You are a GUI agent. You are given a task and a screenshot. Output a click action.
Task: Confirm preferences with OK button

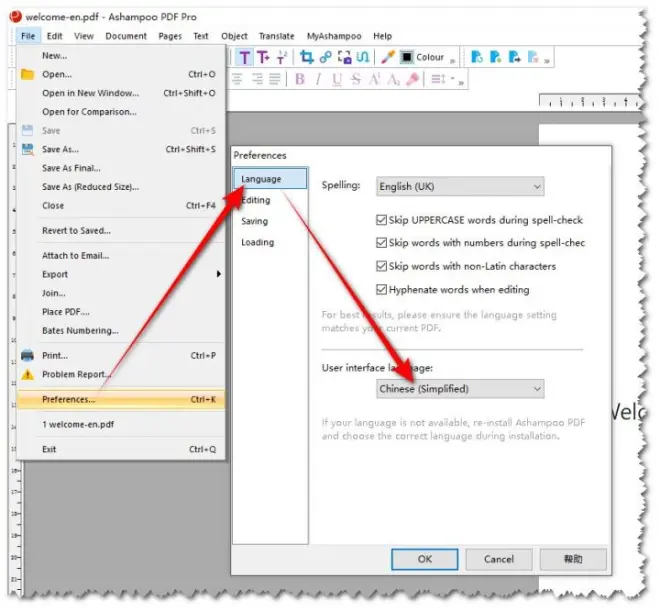(x=425, y=559)
